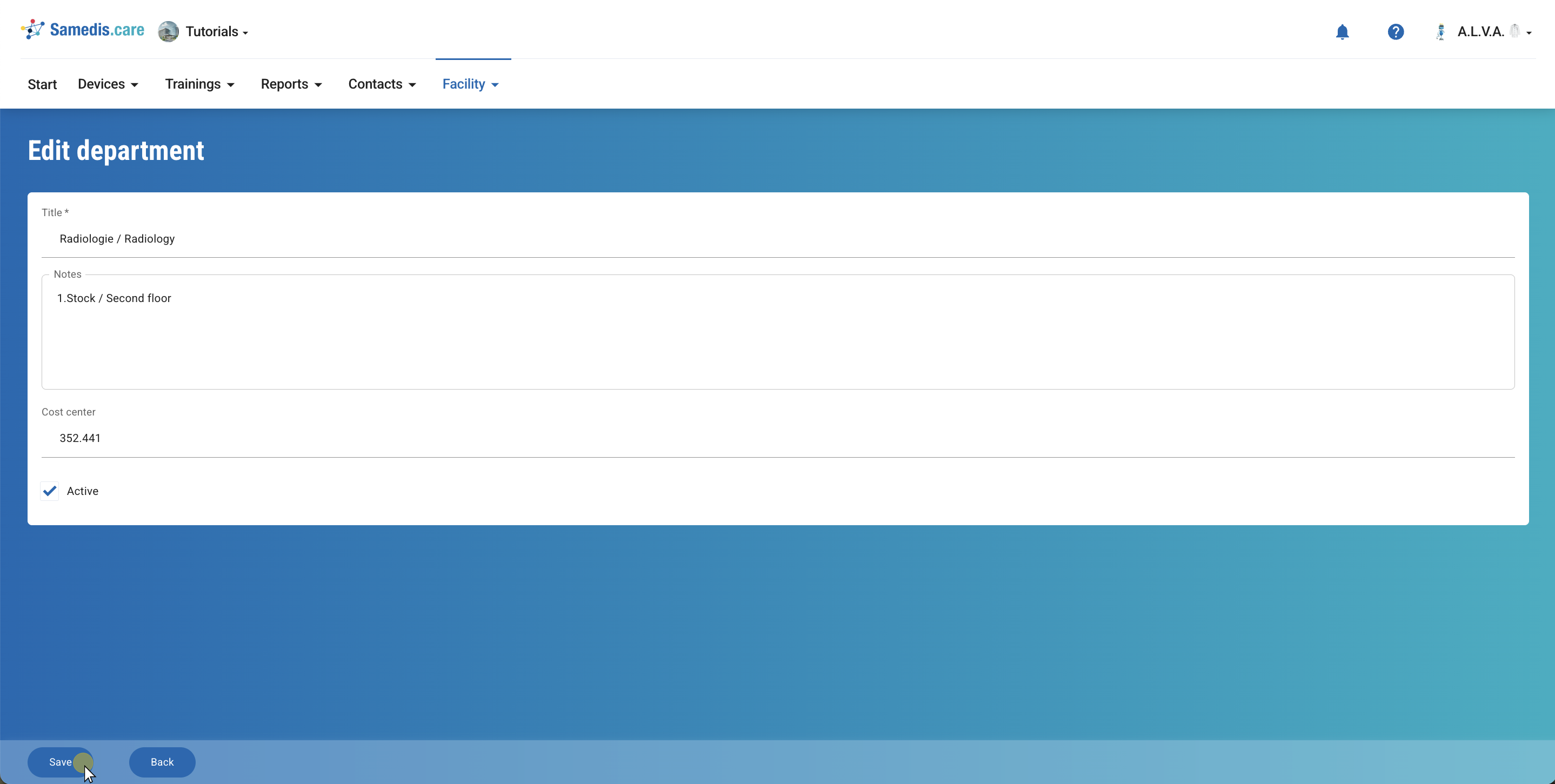Open the Facility menu
1555x784 pixels.
click(x=470, y=84)
